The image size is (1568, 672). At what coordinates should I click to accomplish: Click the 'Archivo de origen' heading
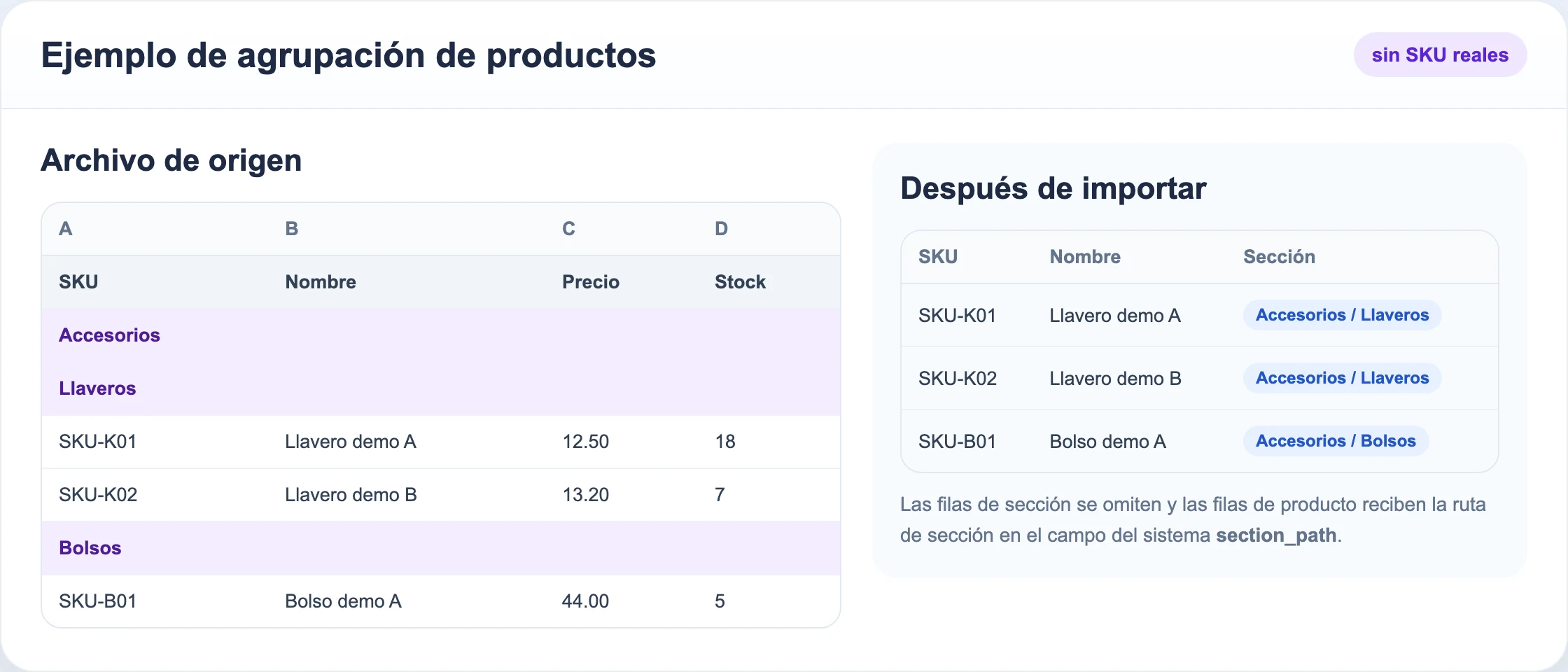pyautogui.click(x=171, y=160)
